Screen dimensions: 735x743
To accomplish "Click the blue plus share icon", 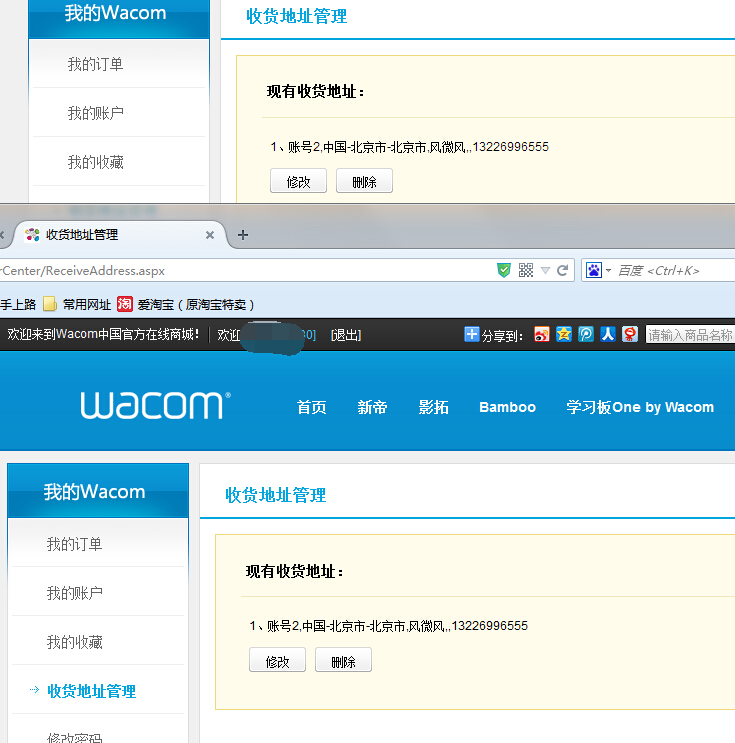I will click(x=471, y=334).
